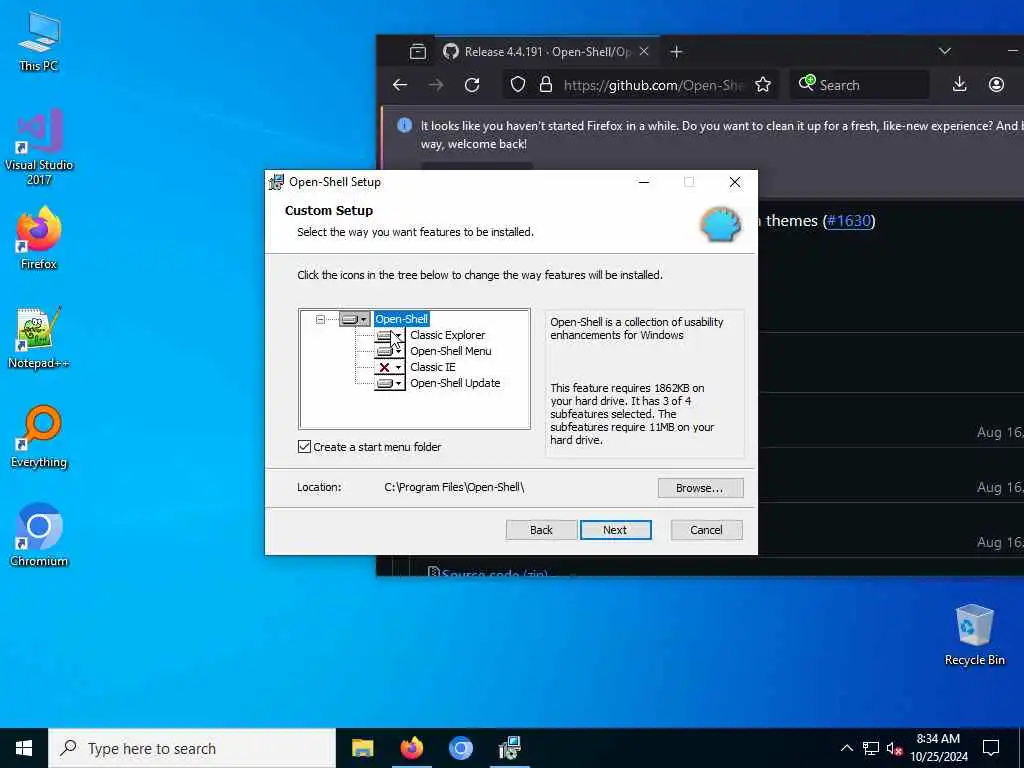Select the Visual Studio 2017 desktop shortcut
Screen dimensions: 1024x768
(x=39, y=147)
